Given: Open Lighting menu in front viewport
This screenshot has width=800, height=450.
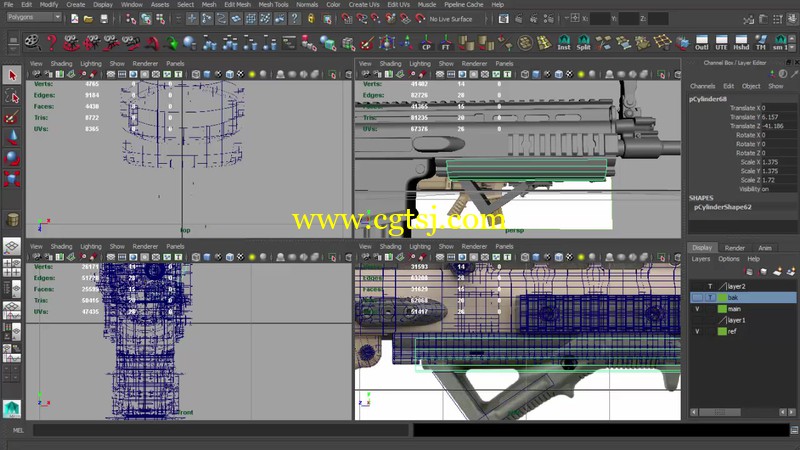Looking at the screenshot, I should coord(91,246).
